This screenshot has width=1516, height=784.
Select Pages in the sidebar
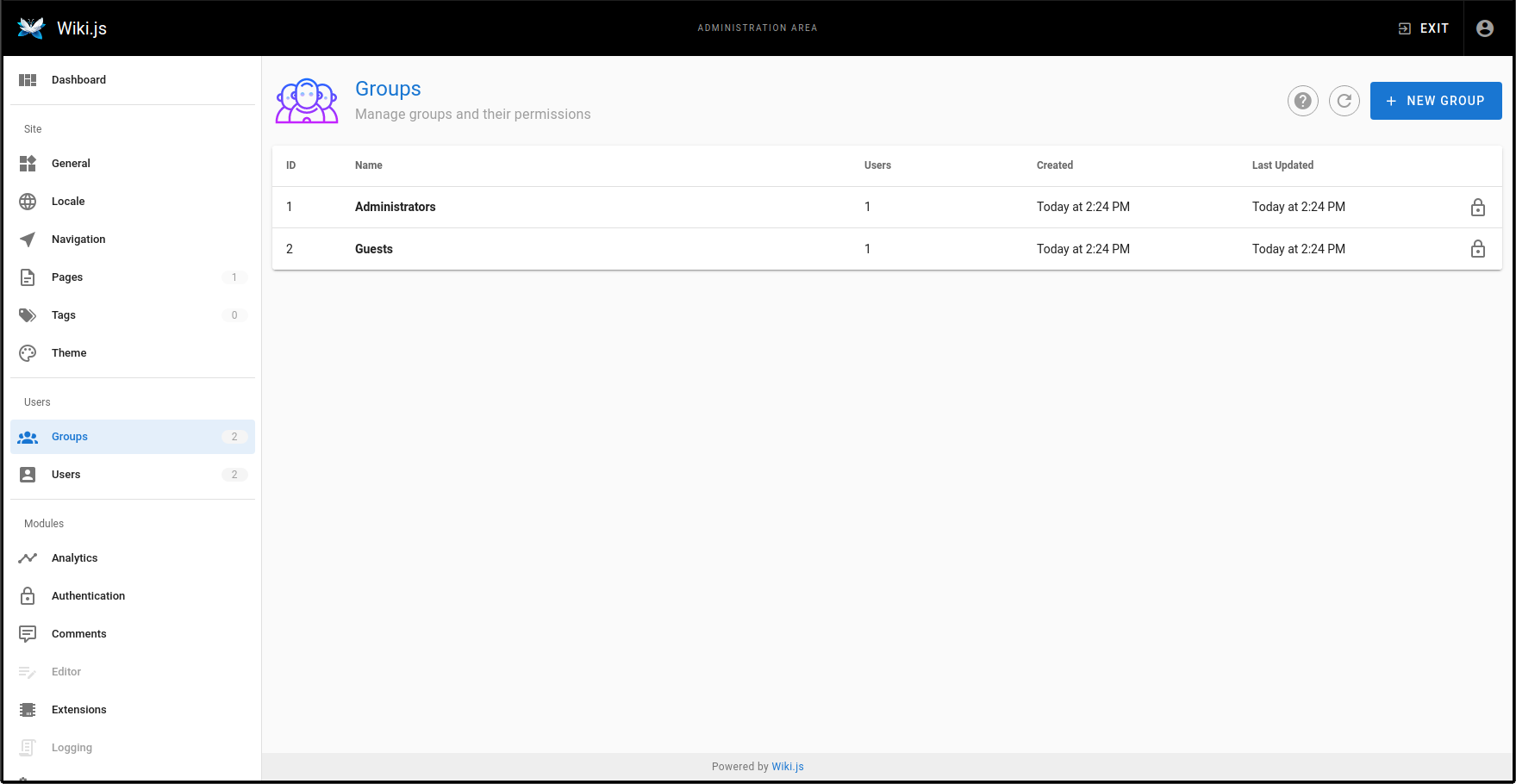point(67,277)
